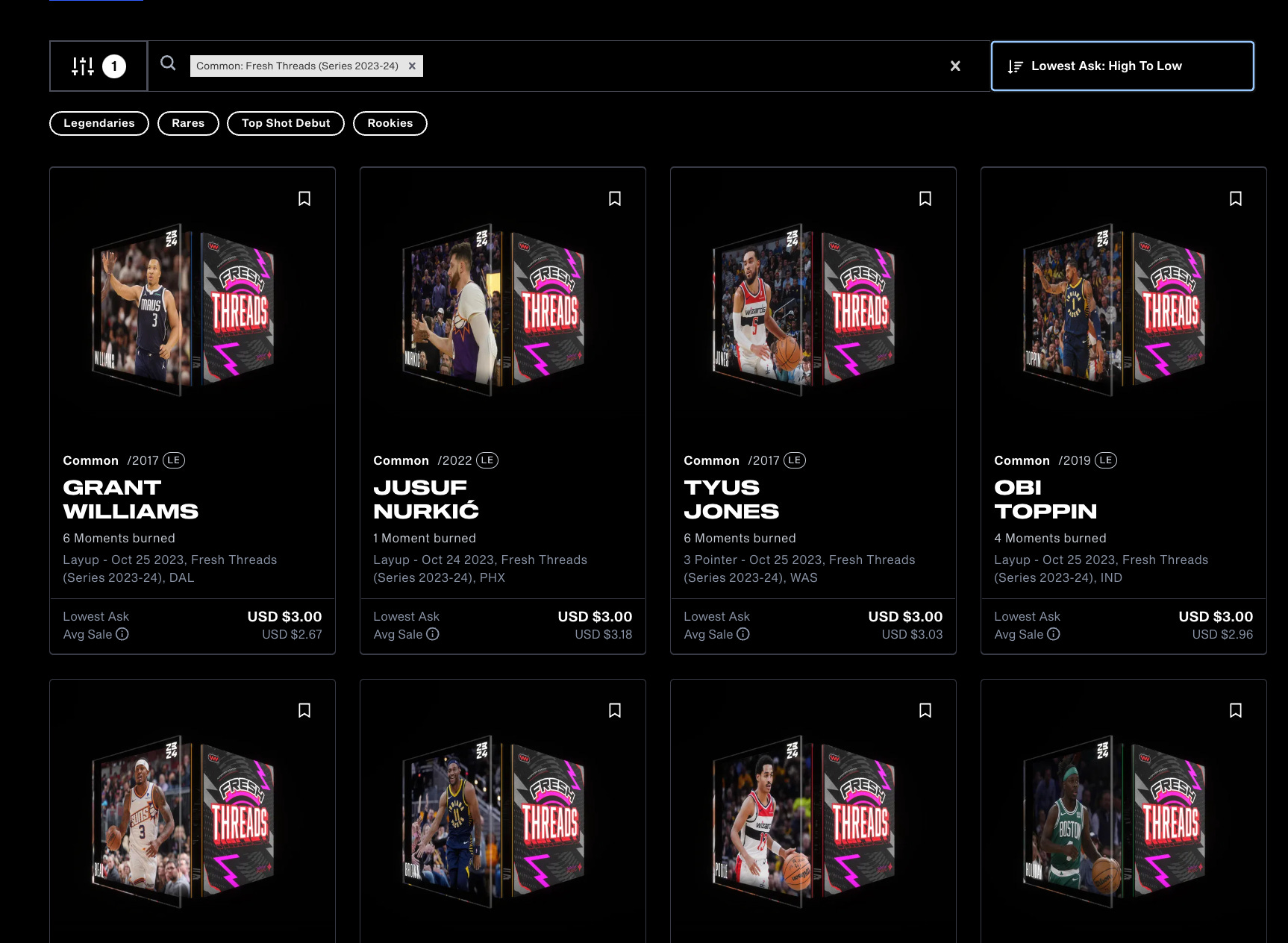Click Avg Sale info icon on Obi Toppin
Image resolution: width=1288 pixels, height=943 pixels.
point(1054,634)
